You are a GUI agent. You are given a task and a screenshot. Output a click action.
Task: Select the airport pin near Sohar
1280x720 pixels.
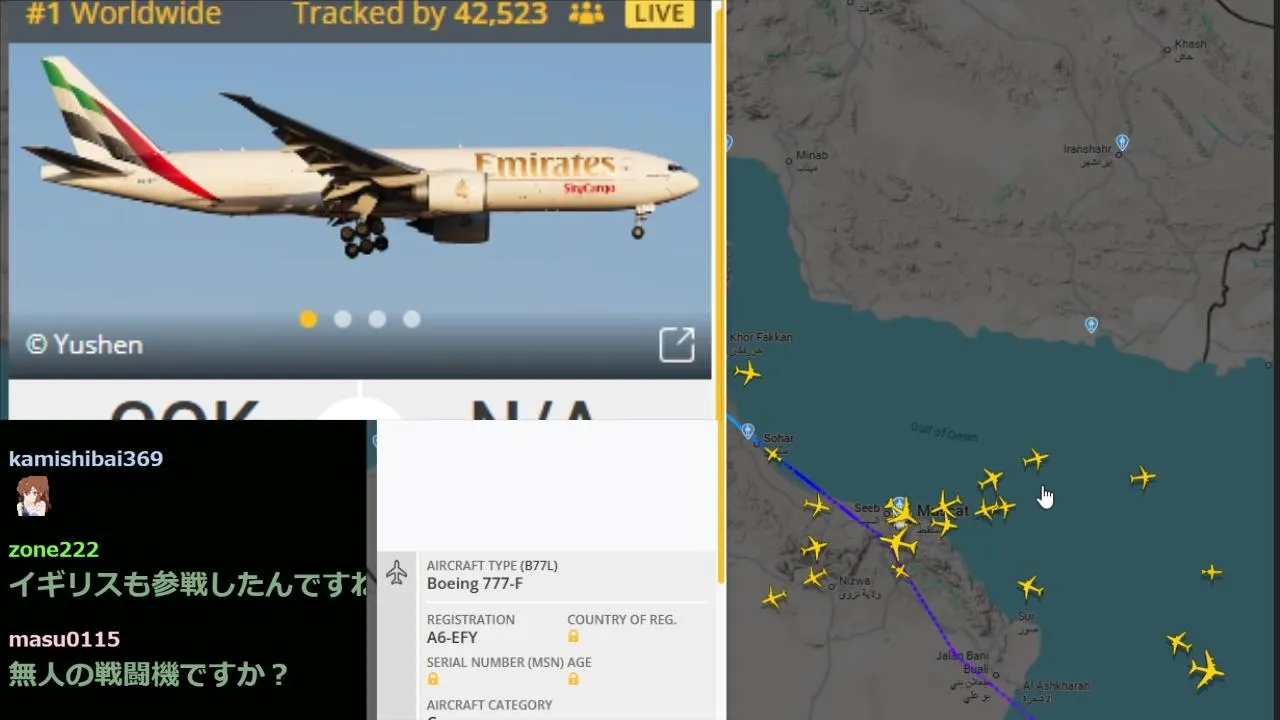(x=747, y=431)
